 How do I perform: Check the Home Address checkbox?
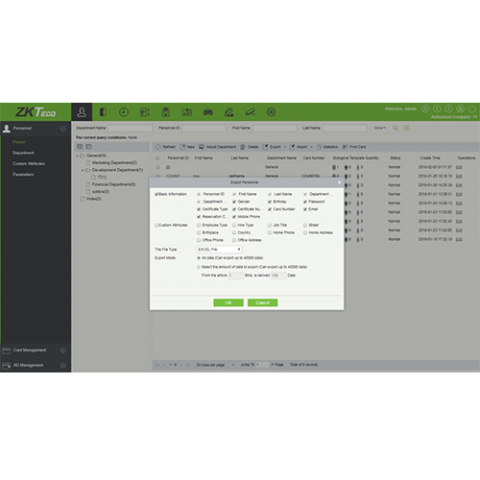[x=305, y=232]
